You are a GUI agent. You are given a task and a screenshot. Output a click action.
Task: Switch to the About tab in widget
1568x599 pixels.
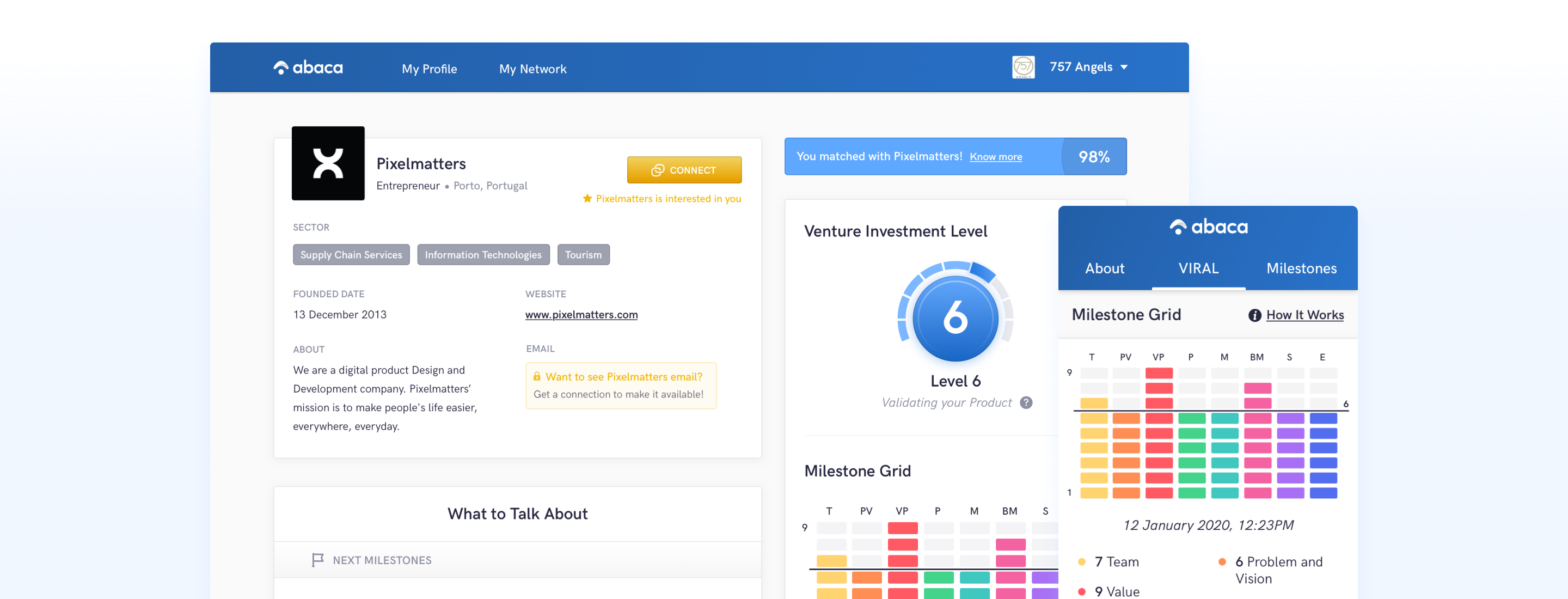coord(1104,268)
